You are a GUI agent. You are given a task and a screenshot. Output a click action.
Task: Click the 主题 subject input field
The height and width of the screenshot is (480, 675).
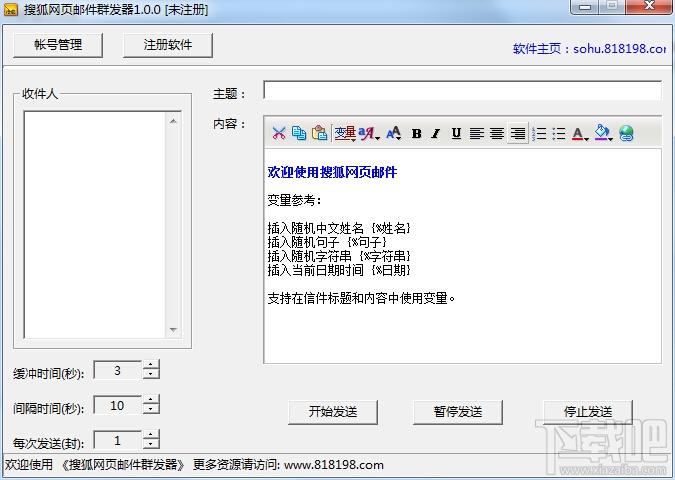coord(462,90)
